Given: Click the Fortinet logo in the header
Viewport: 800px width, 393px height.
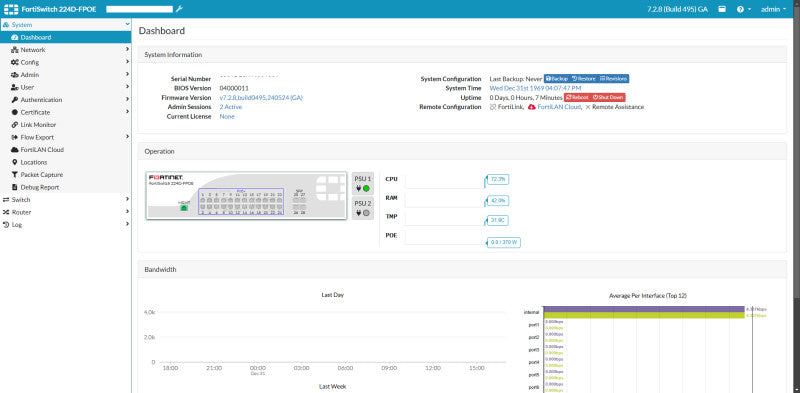Looking at the screenshot, I should point(11,9).
